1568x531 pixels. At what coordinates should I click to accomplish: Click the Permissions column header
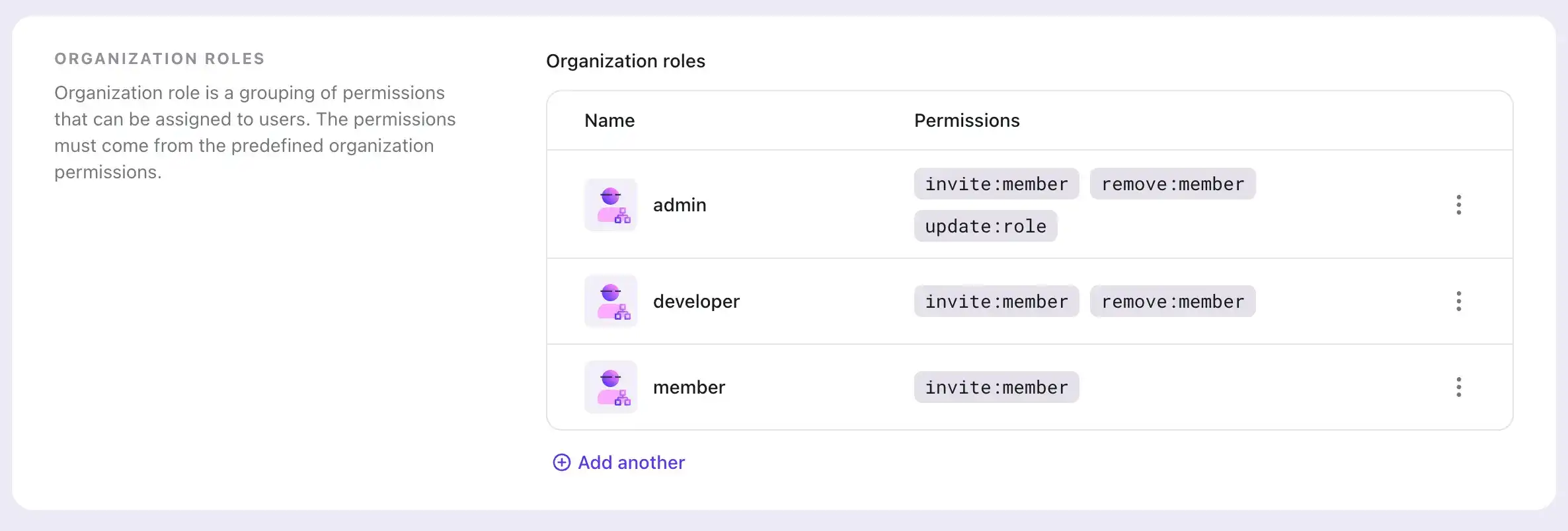(966, 120)
